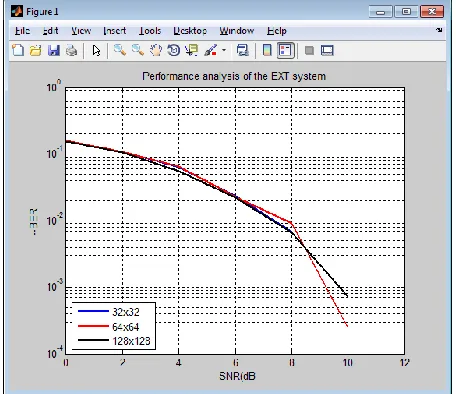The image size is (456, 394).
Task: Select the Brush data tool
Action: (x=211, y=50)
